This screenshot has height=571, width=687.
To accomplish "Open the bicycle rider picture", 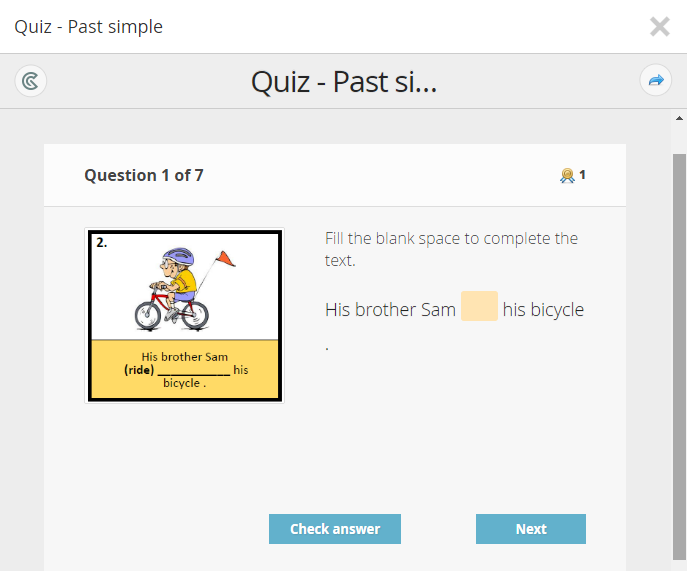I will click(x=185, y=315).
